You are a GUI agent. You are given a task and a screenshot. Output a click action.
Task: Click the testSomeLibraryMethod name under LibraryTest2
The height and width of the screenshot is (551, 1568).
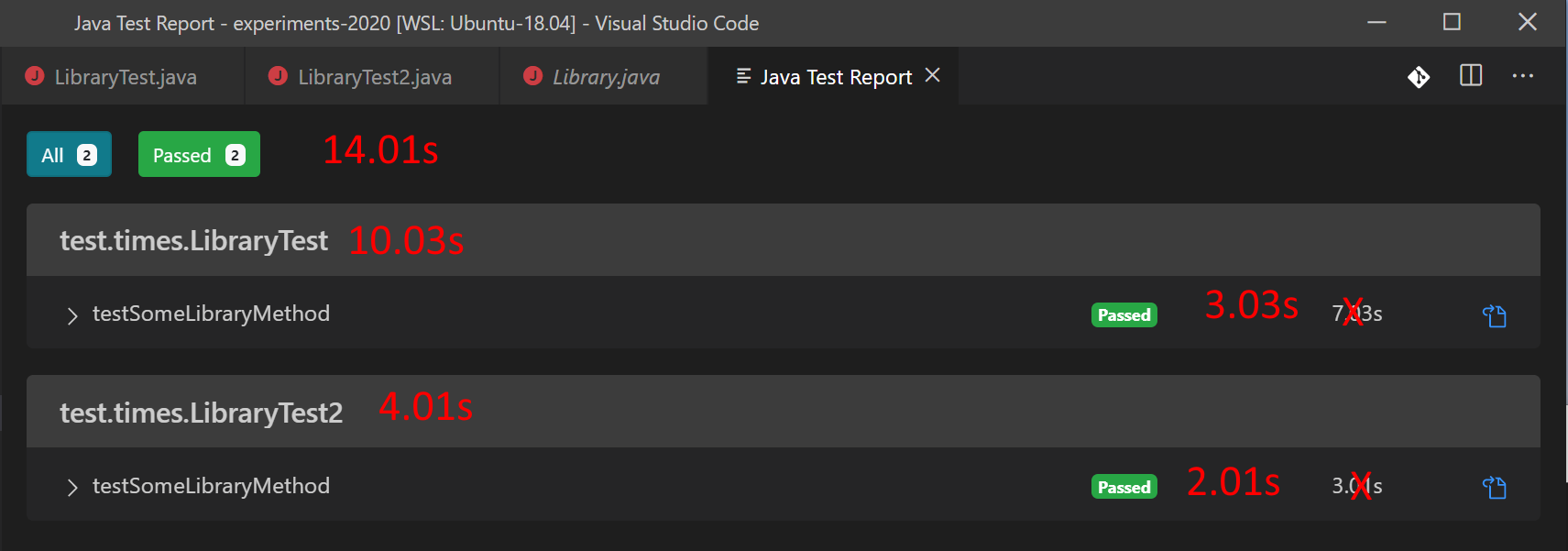point(211,486)
